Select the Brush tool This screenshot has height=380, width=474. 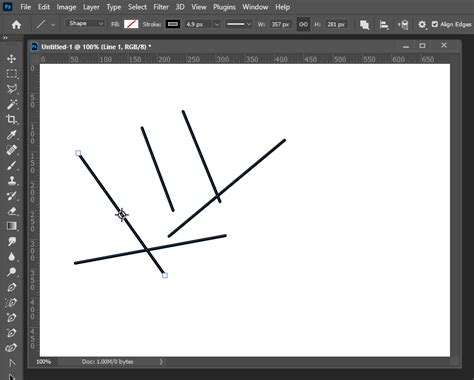point(12,165)
